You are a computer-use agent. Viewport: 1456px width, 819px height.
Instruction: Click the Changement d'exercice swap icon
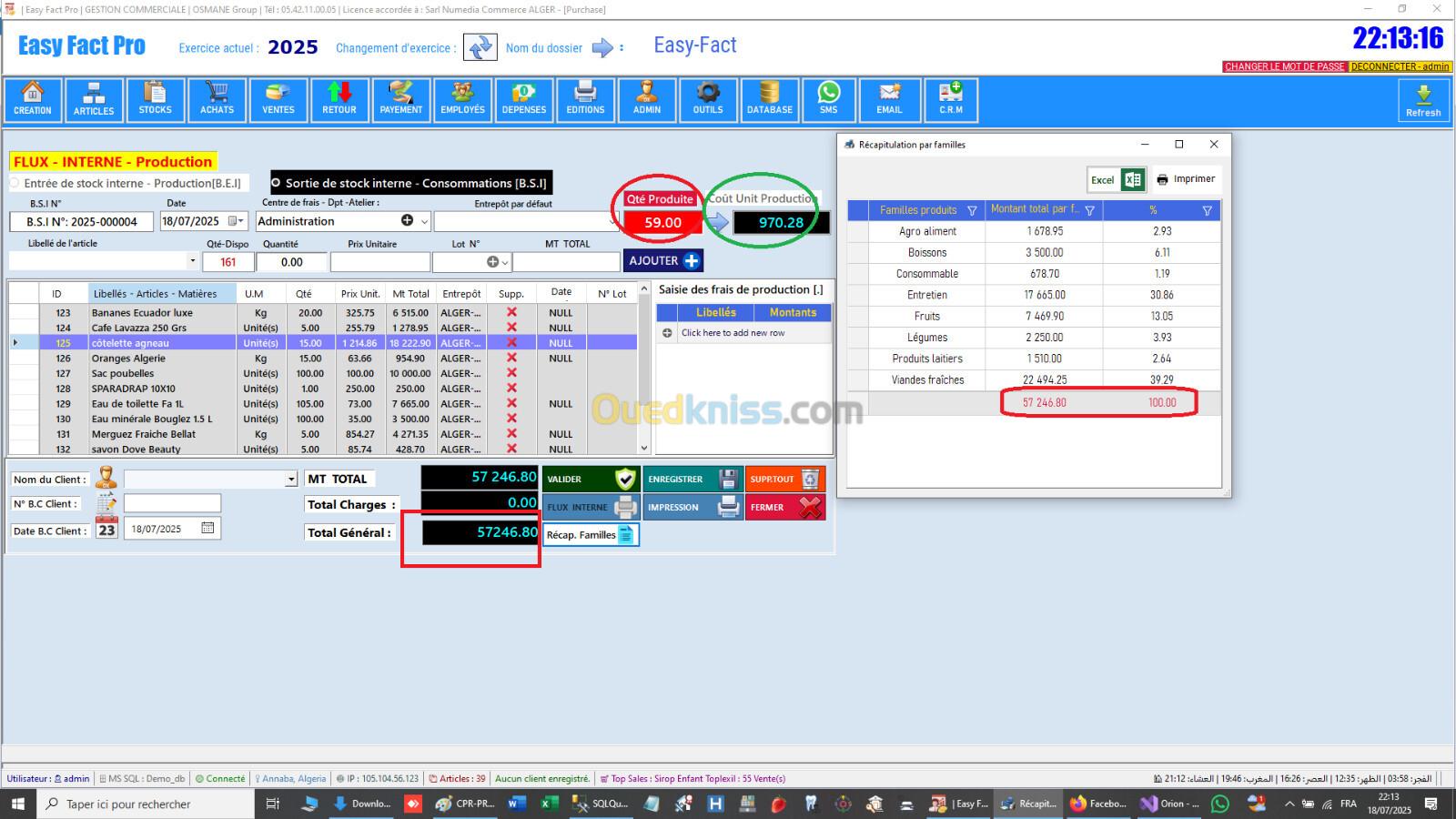[480, 47]
